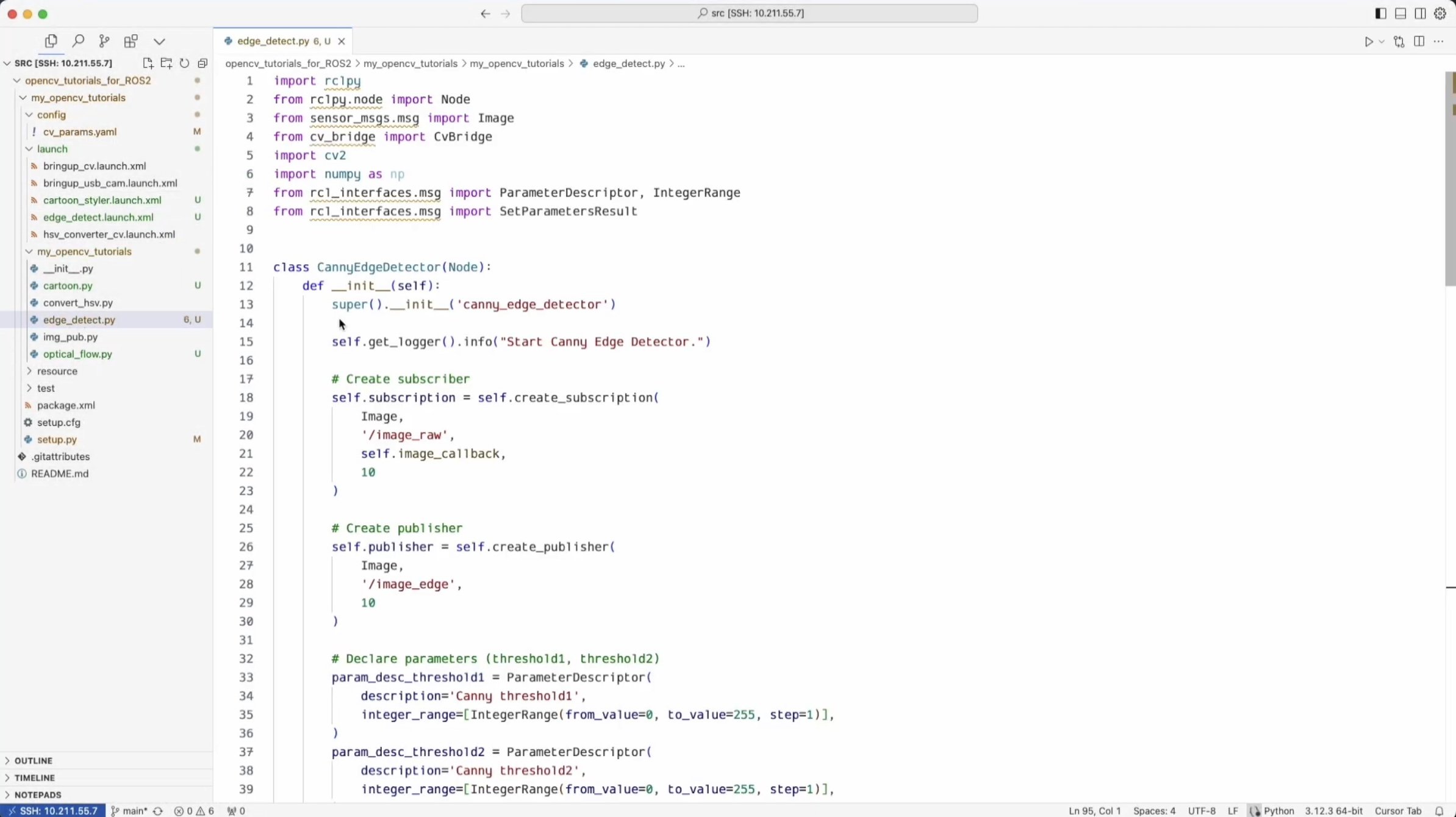
Task: Toggle the primary side bar
Action: click(x=1381, y=13)
